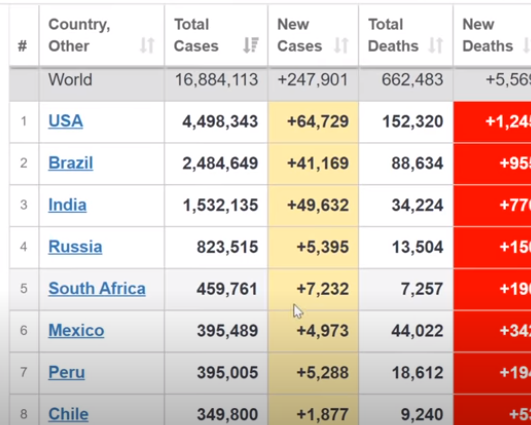
Task: Click the New Cases header label
Action: point(299,35)
